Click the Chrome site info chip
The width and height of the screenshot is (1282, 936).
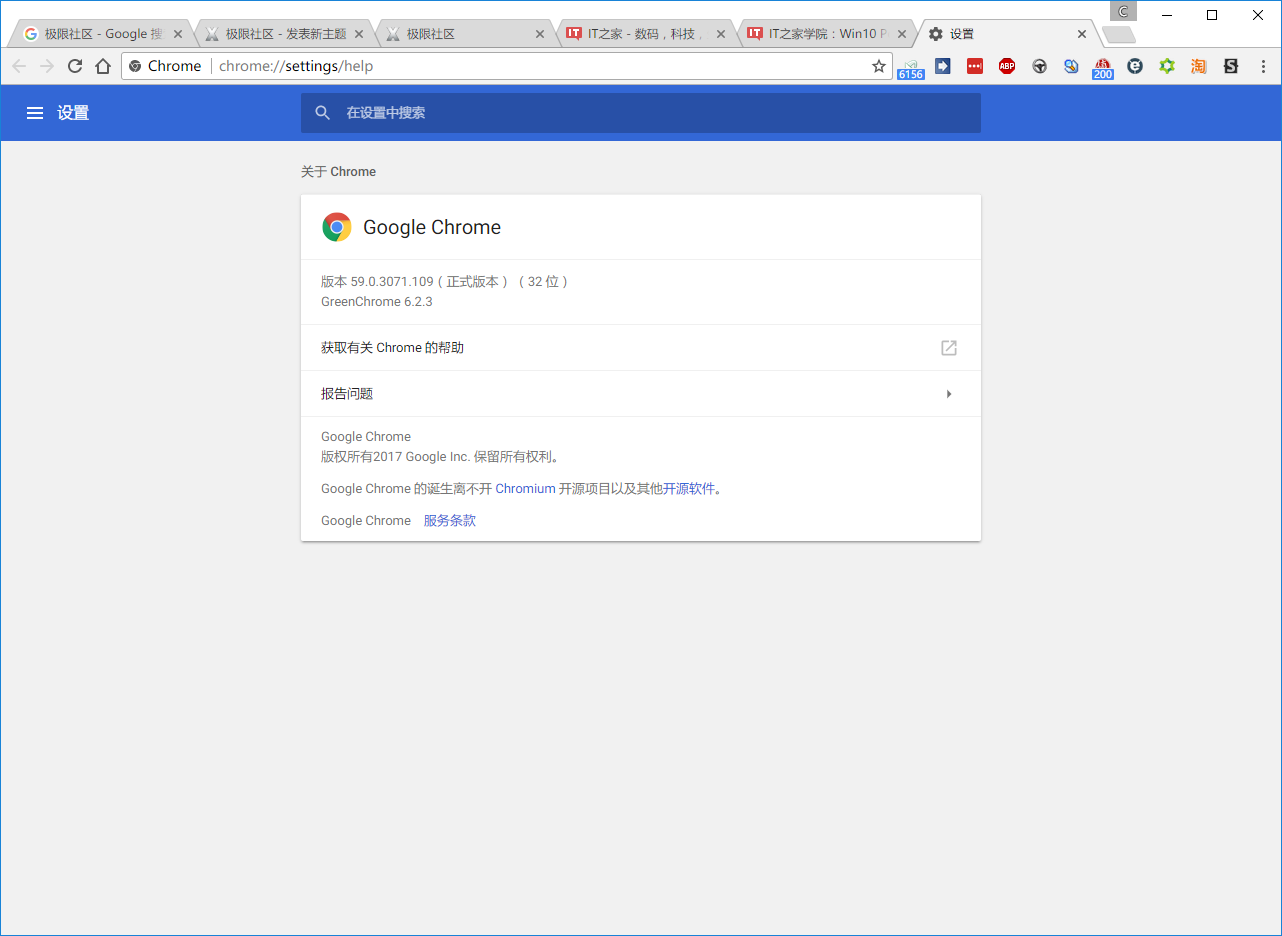point(165,66)
